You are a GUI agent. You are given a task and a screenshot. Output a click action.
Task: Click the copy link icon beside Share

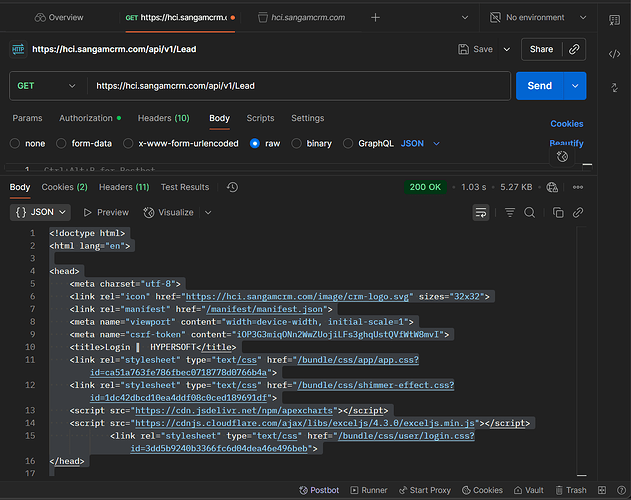[573, 49]
